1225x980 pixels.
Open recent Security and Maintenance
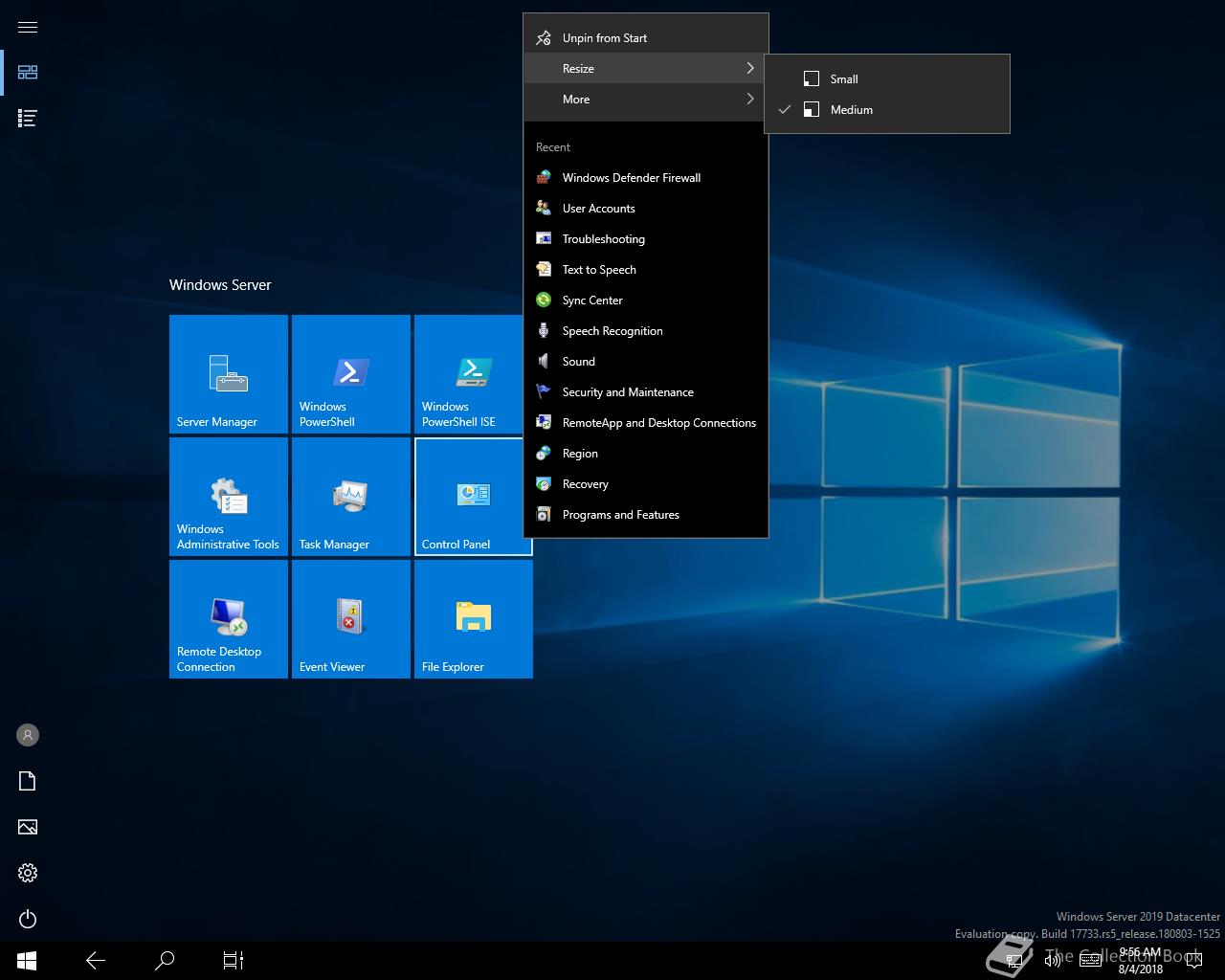click(x=646, y=392)
